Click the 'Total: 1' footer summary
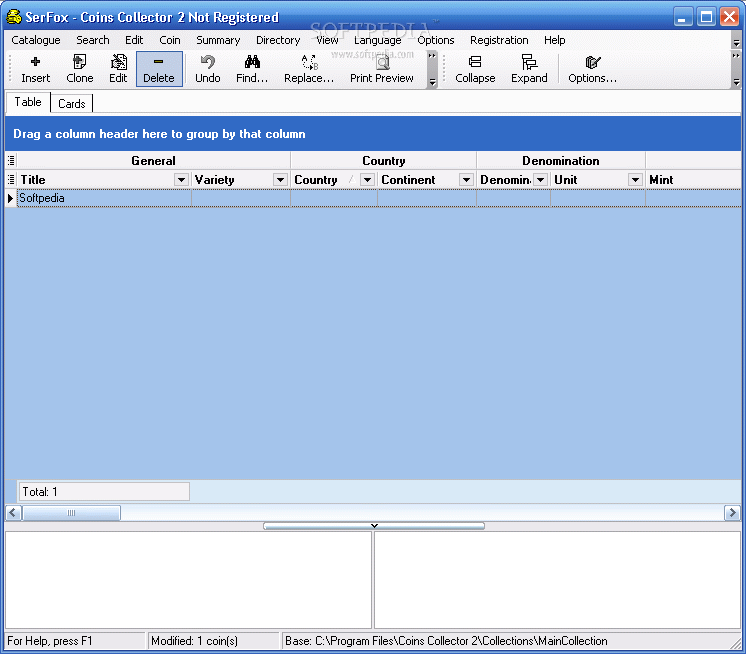The image size is (746, 654). [104, 492]
